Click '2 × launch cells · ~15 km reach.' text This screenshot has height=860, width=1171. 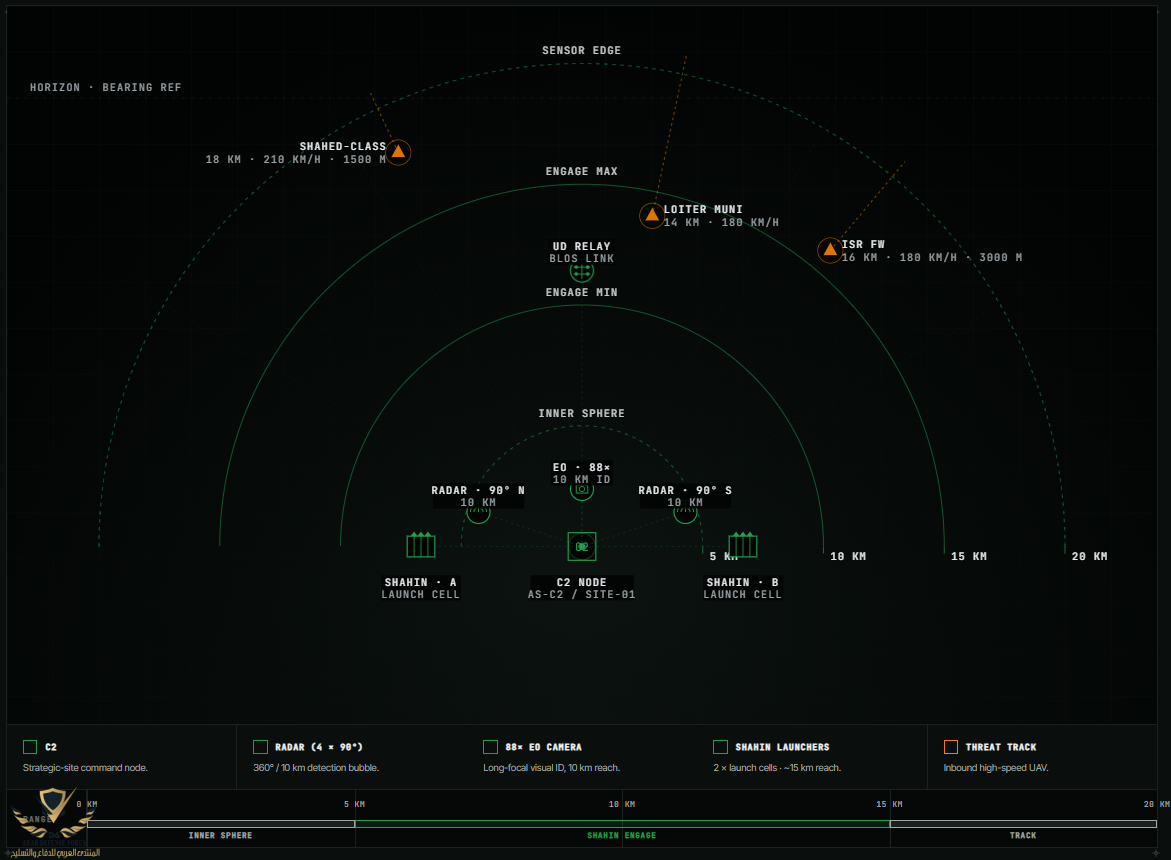[777, 767]
